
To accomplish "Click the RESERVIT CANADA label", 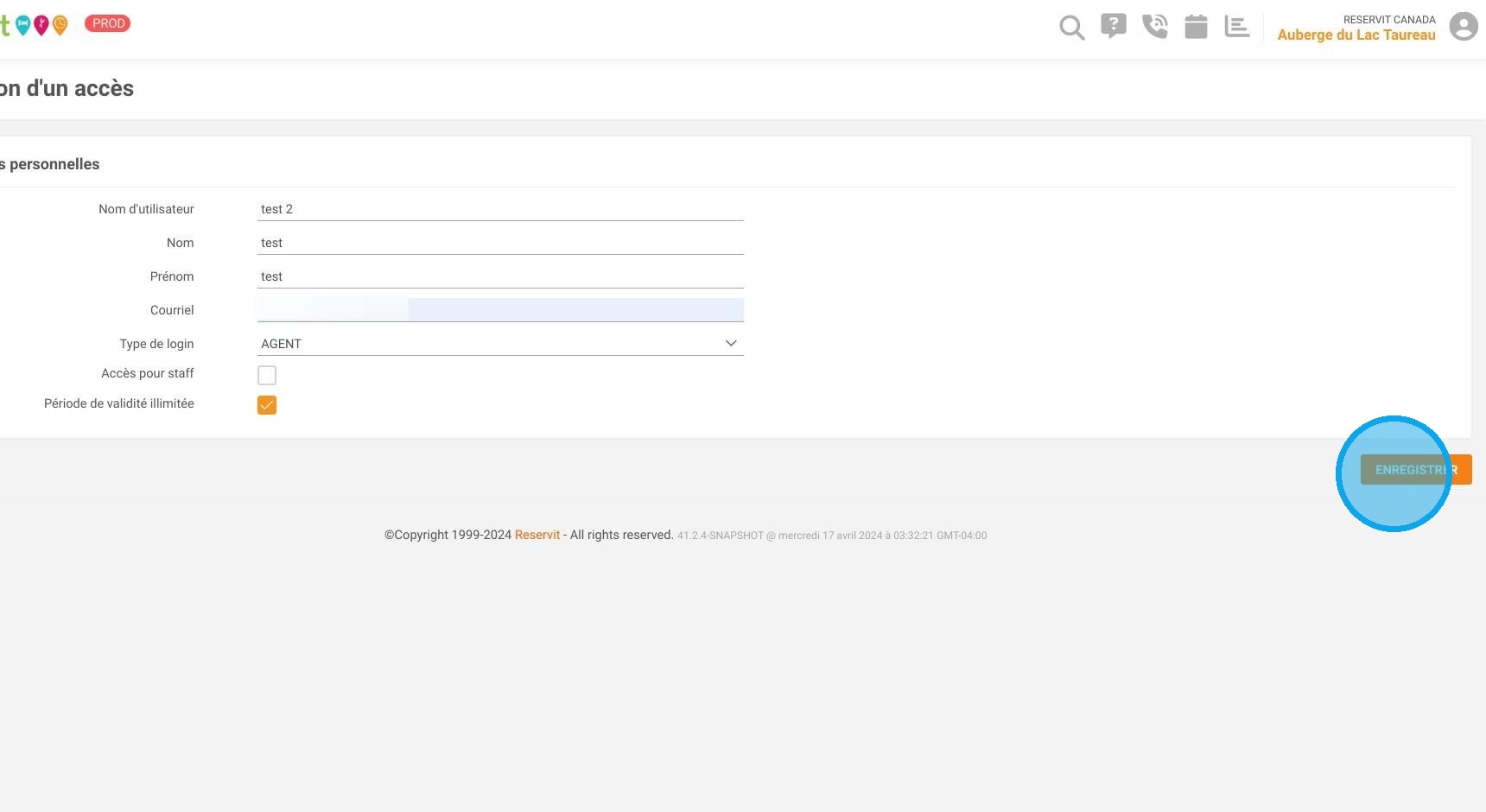I will [1389, 19].
